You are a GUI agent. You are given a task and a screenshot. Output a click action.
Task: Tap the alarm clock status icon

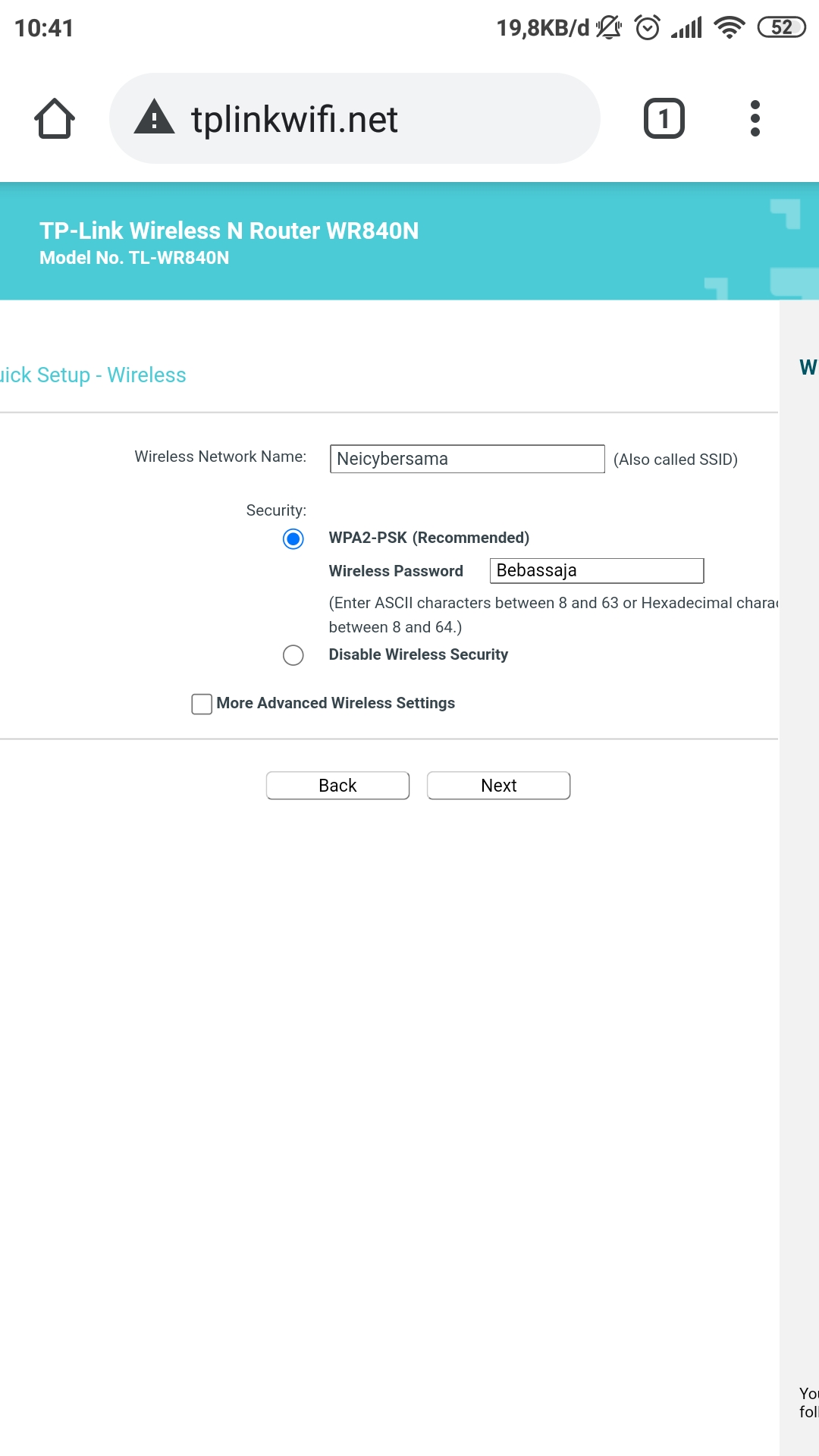click(648, 28)
